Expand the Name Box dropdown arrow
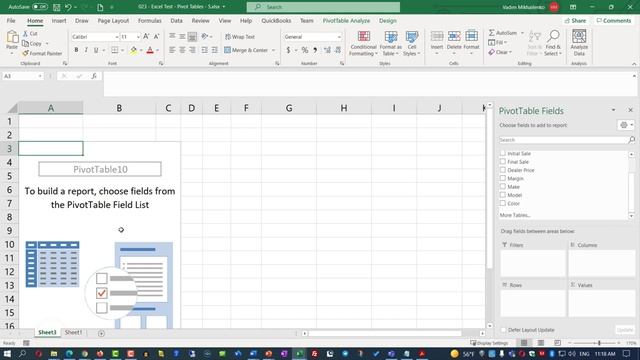 click(x=40, y=76)
